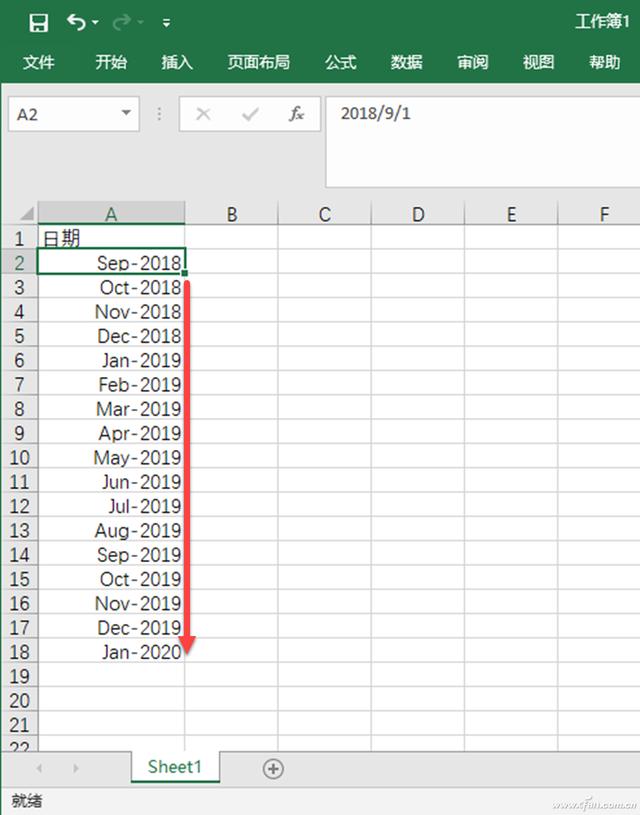Open the 视图 ribbon tab
640x815 pixels.
539,62
